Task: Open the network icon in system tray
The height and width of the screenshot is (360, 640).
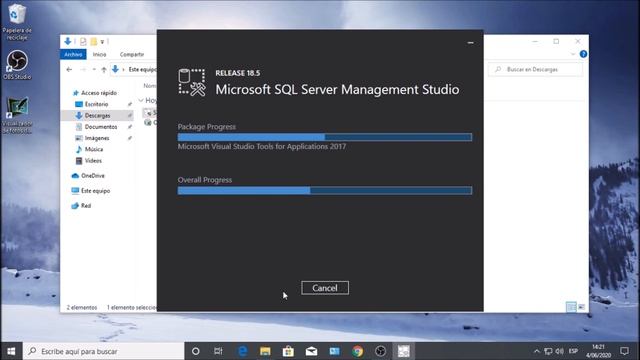Action: click(x=548, y=351)
